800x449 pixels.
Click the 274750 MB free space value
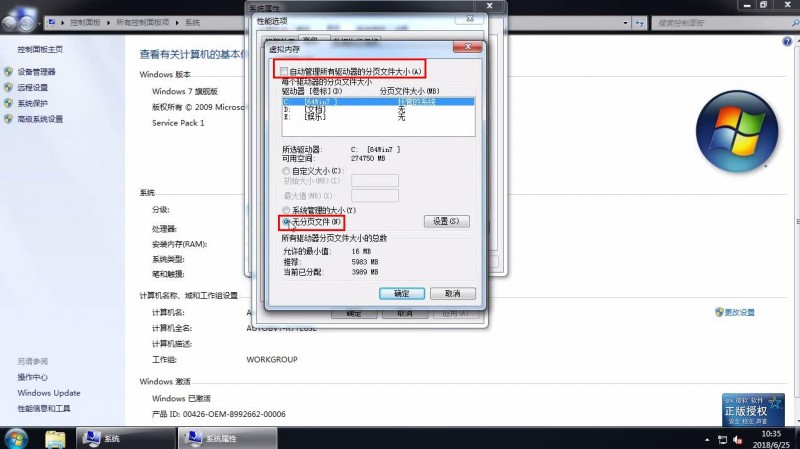click(368, 159)
